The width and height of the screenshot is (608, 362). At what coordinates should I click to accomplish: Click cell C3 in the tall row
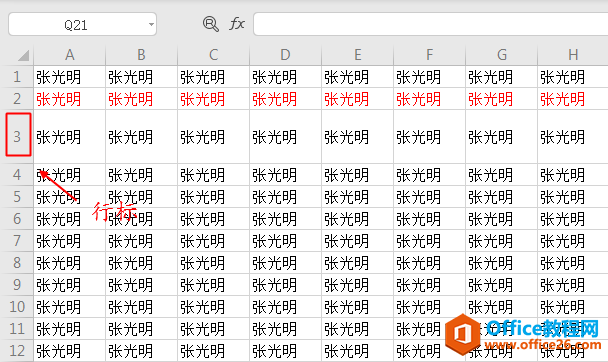pos(214,136)
